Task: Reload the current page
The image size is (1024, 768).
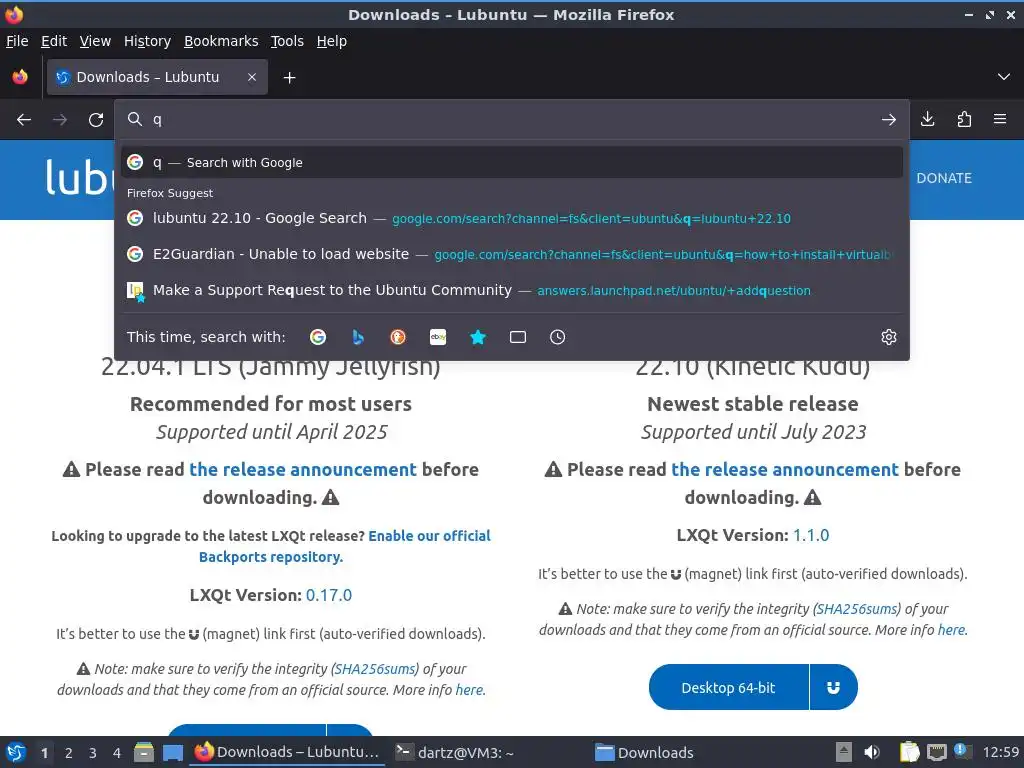Action: (x=96, y=120)
